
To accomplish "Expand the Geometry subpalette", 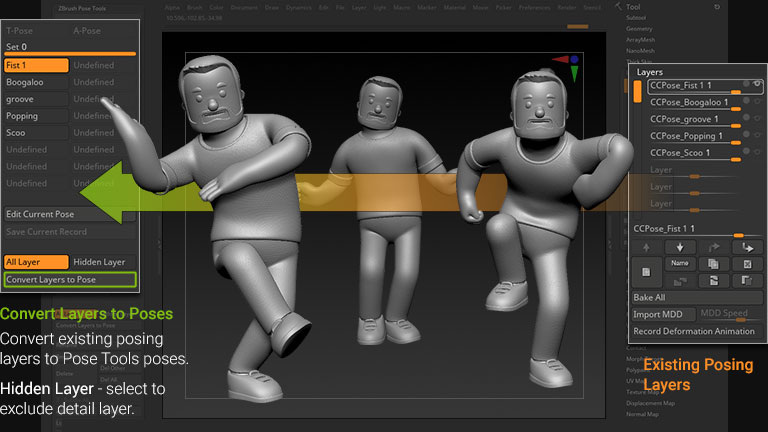I will (x=639, y=29).
